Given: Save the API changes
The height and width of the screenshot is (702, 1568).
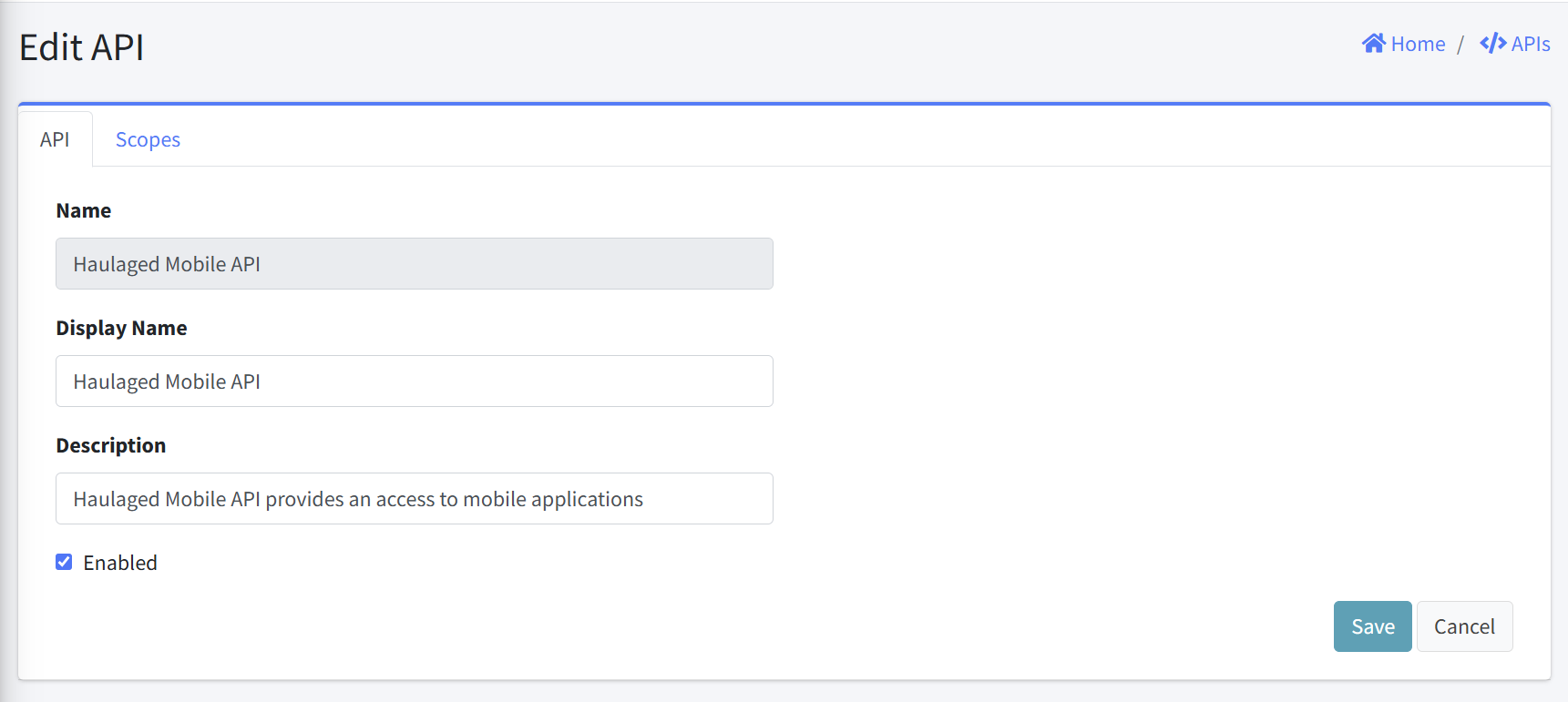Looking at the screenshot, I should (1372, 626).
